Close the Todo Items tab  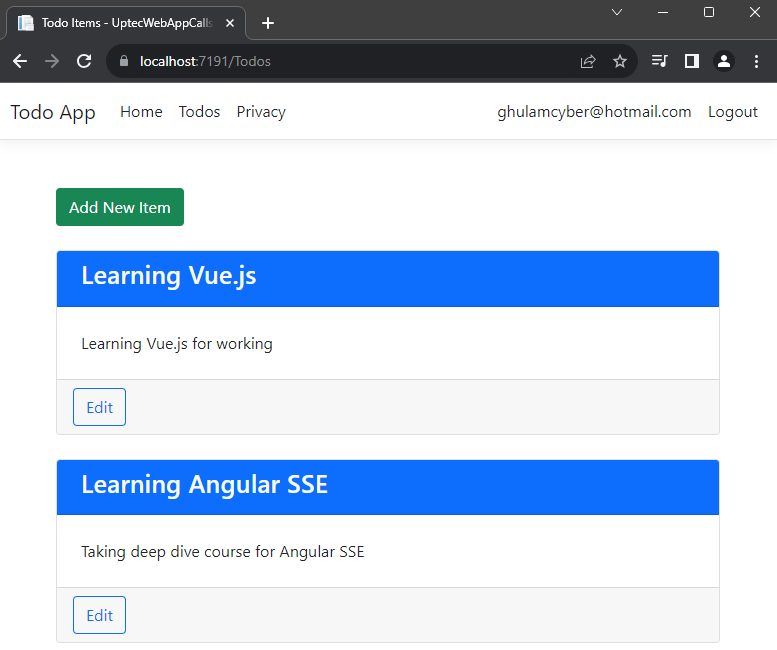(232, 23)
